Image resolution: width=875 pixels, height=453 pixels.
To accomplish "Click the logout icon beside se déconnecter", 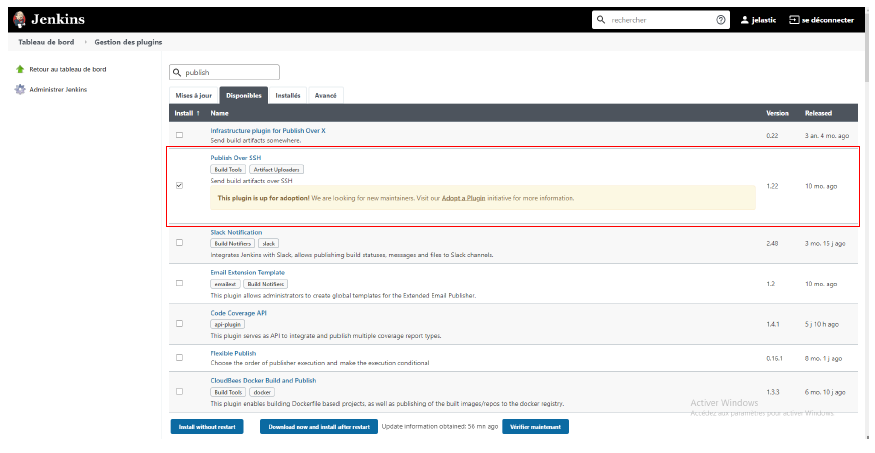I will coord(794,20).
